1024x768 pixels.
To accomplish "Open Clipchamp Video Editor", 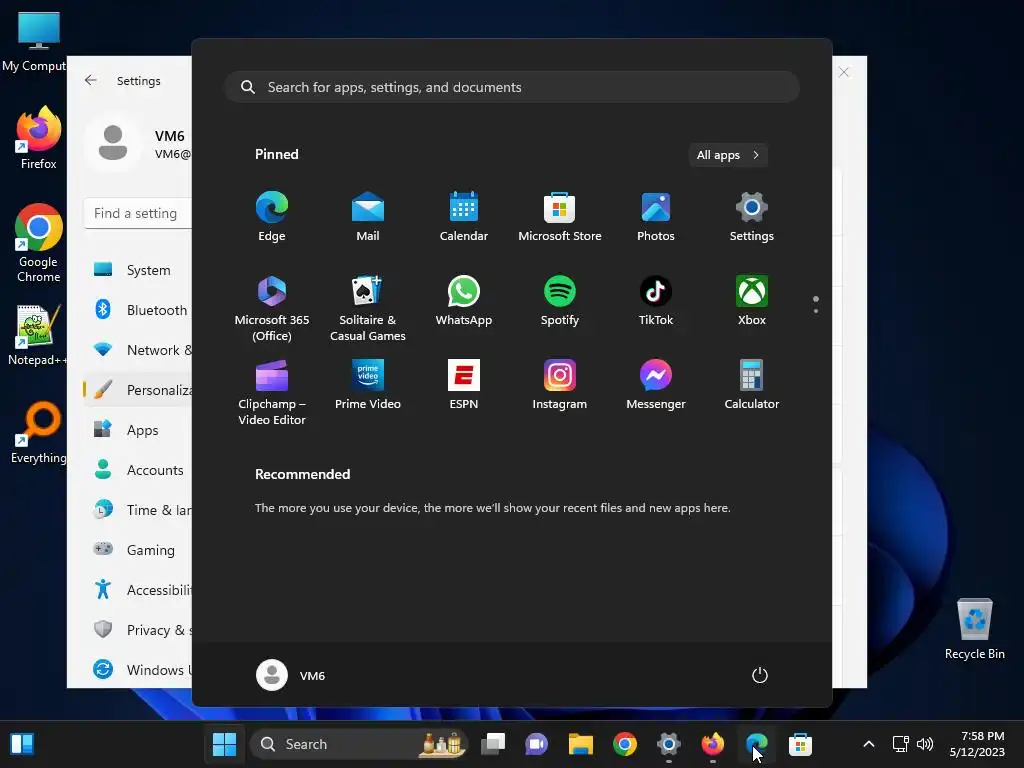I will point(272,392).
